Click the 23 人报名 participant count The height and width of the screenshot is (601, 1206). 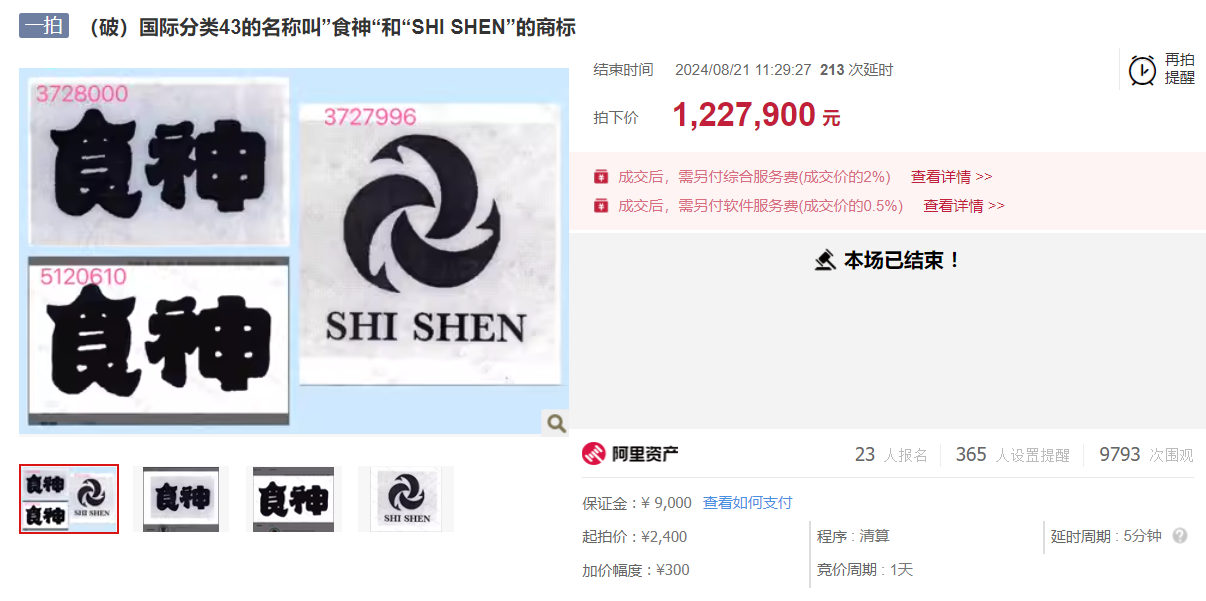(x=891, y=455)
